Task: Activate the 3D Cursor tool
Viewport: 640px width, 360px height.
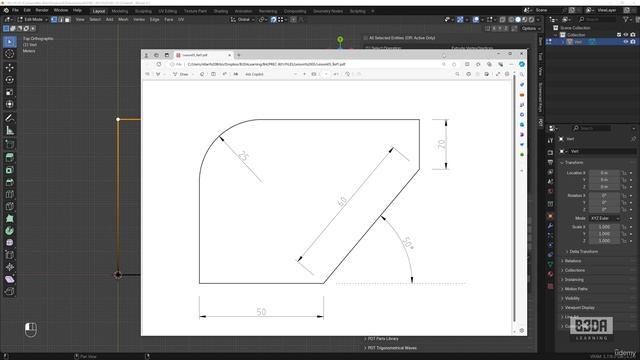Action: point(9,54)
